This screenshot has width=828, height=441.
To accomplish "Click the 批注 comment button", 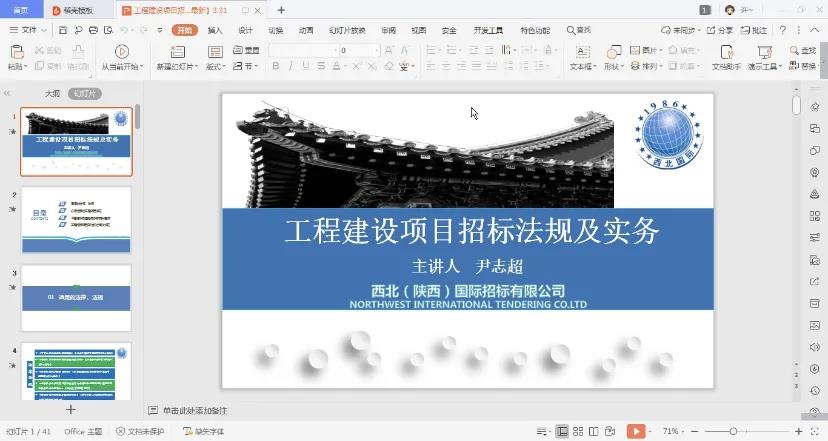I will 755,30.
